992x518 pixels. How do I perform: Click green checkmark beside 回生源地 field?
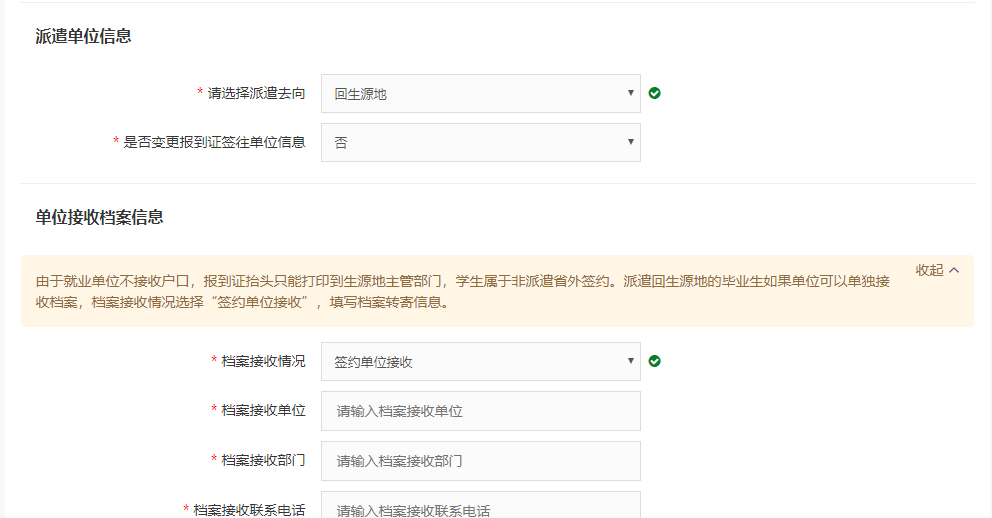click(x=654, y=93)
